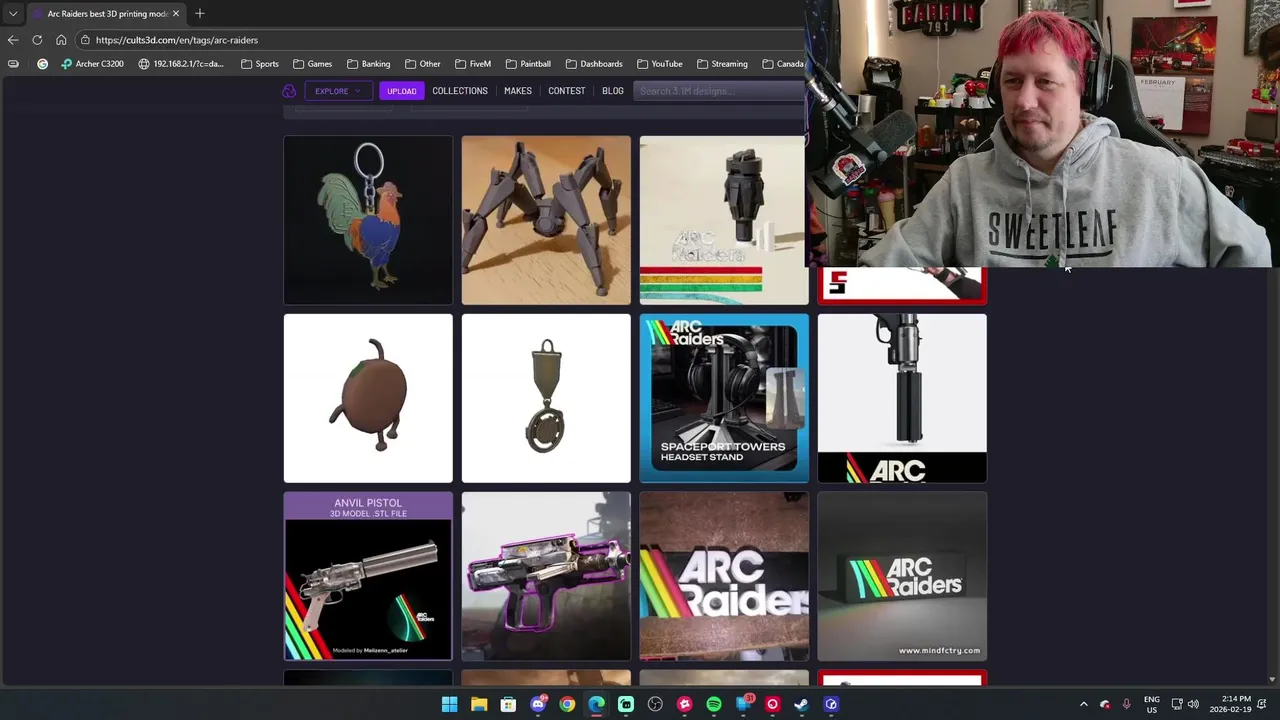
Task: Expand the Games bookmark folder
Action: tap(312, 64)
